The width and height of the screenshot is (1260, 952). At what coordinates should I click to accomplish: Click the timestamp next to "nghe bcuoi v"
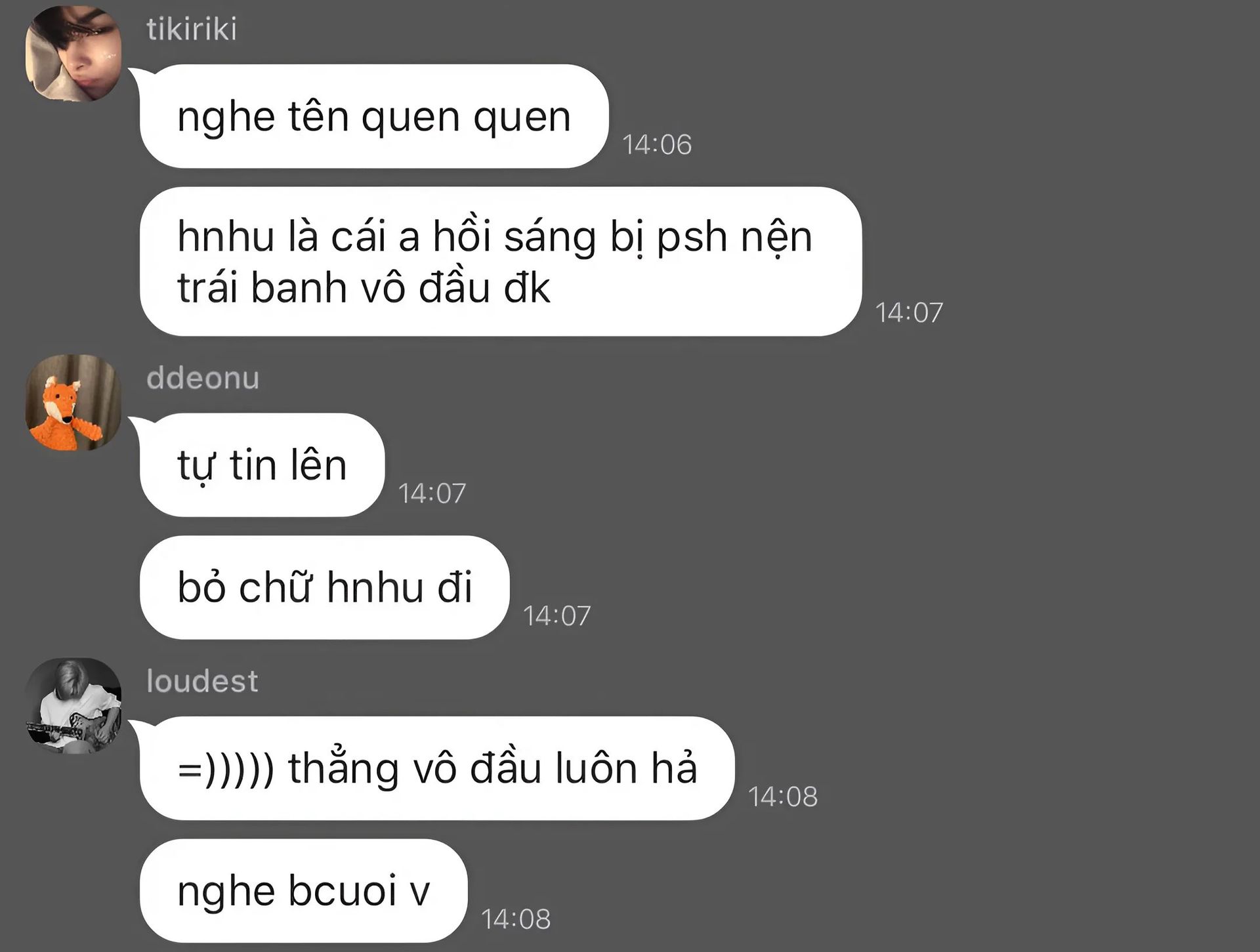point(516,919)
